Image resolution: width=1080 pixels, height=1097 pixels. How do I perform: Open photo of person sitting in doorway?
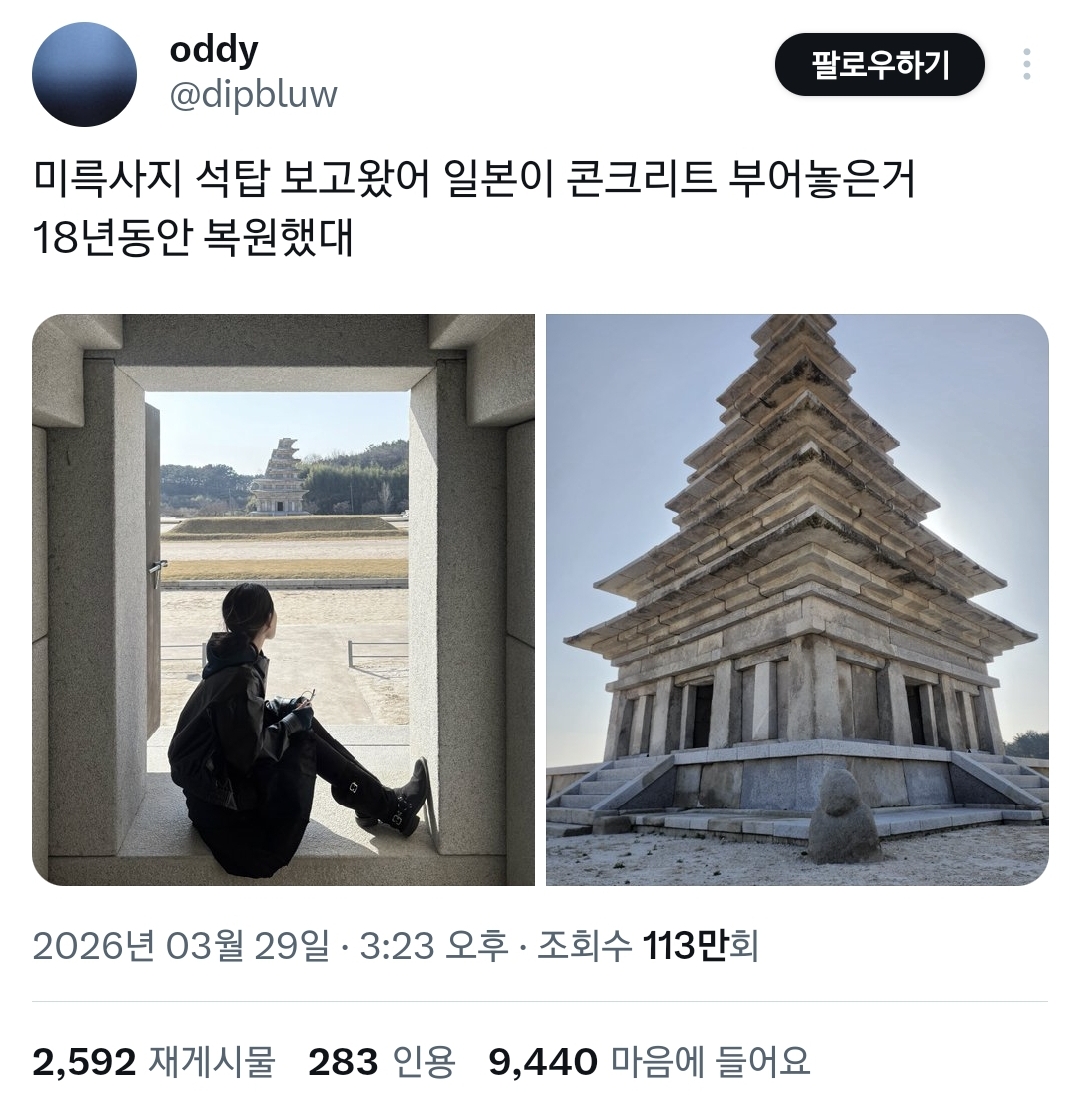pos(283,600)
